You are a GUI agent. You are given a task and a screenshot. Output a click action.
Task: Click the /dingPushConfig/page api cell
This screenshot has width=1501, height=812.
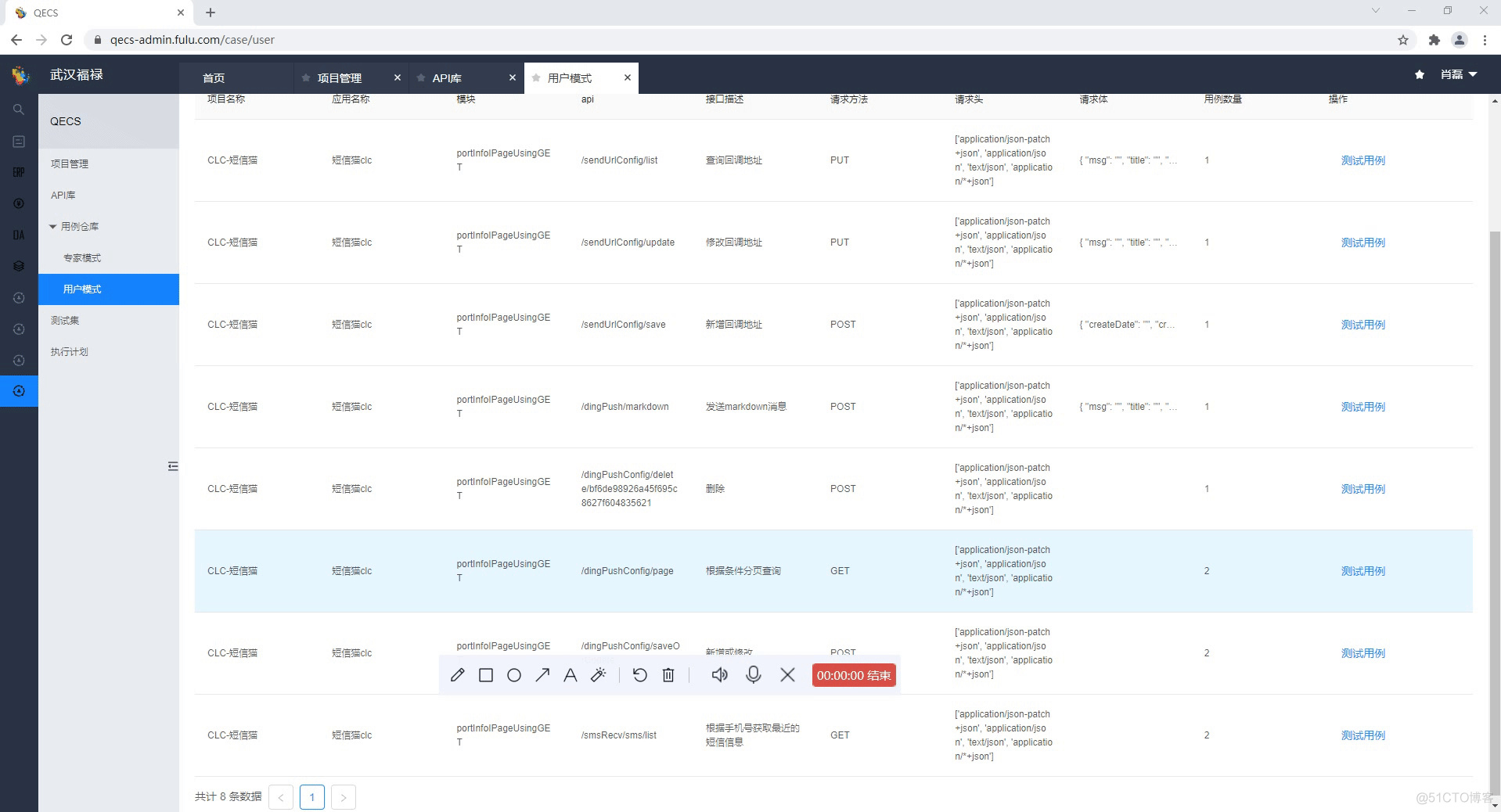click(x=628, y=571)
